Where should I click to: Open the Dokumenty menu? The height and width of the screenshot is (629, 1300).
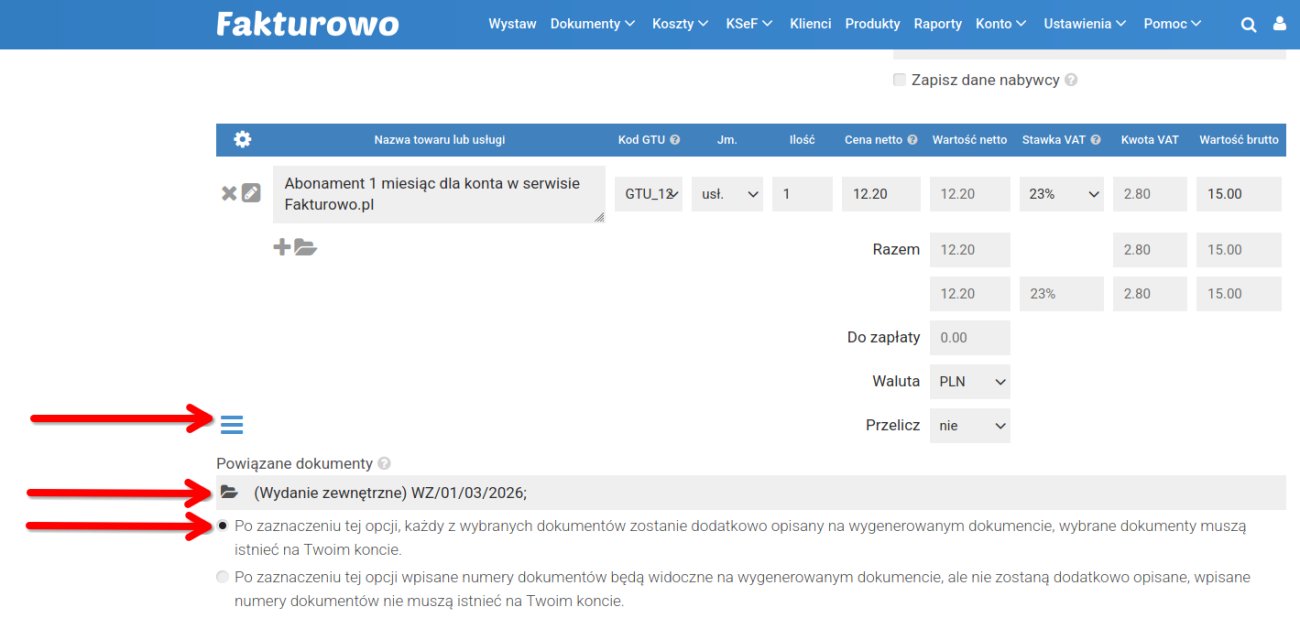point(586,23)
